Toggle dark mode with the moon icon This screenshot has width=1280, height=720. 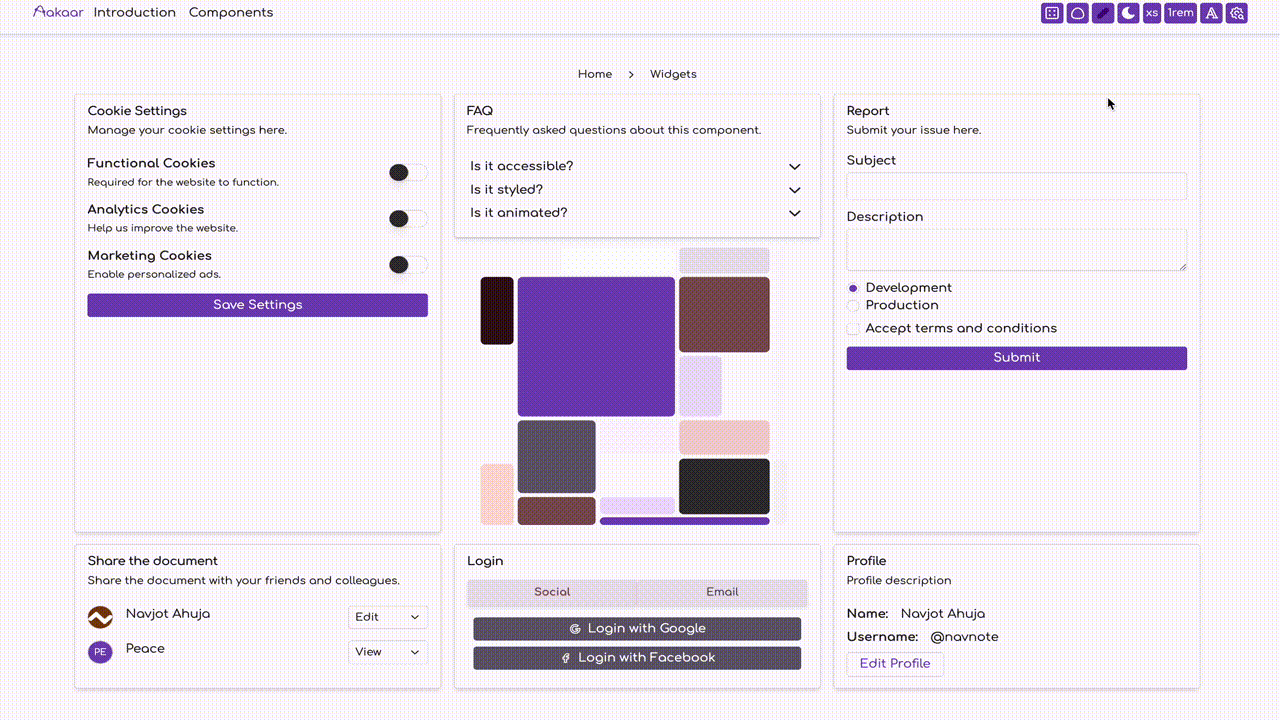coord(1128,13)
